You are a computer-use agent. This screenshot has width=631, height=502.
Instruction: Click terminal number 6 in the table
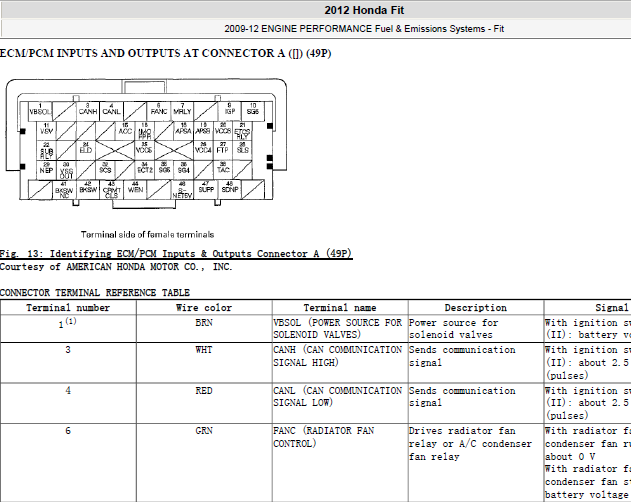coord(68,431)
